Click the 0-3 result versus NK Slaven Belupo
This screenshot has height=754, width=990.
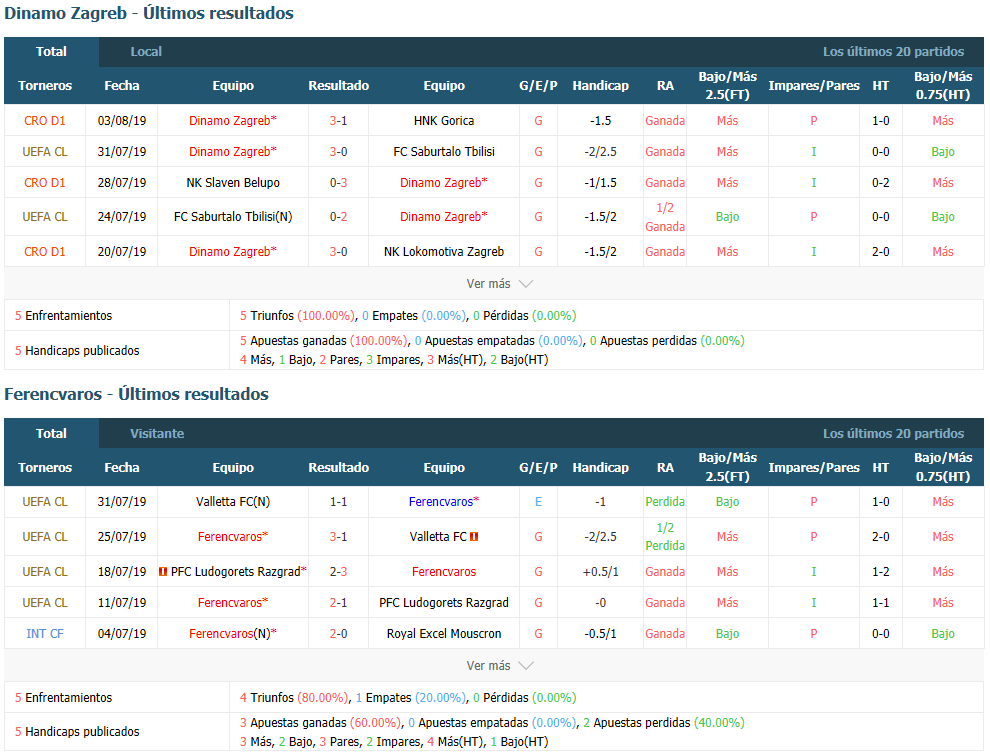[x=338, y=183]
